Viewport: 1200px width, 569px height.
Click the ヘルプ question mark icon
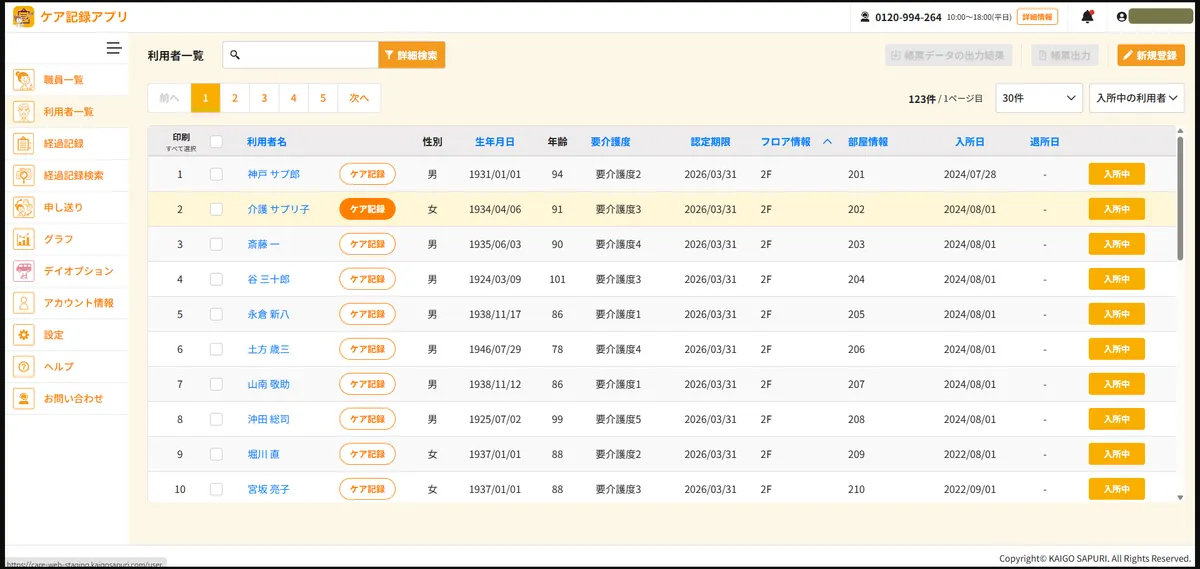point(24,367)
